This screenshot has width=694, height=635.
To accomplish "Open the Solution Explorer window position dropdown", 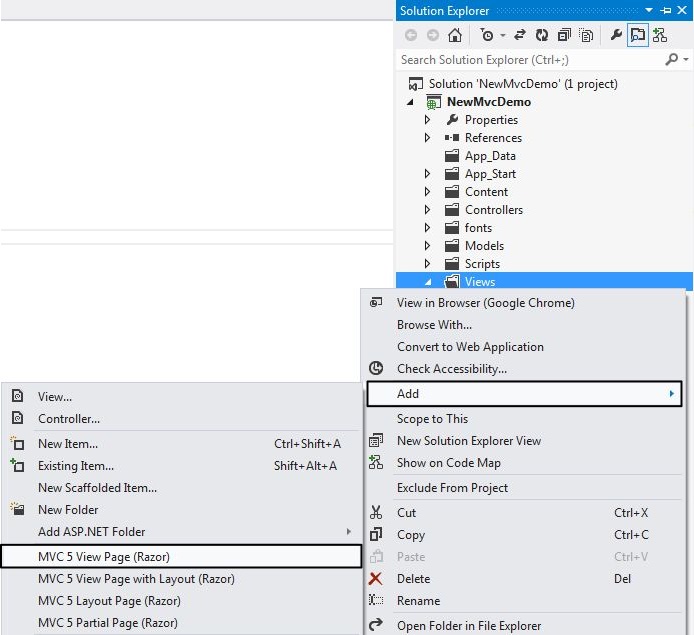I will pyautogui.click(x=649, y=10).
